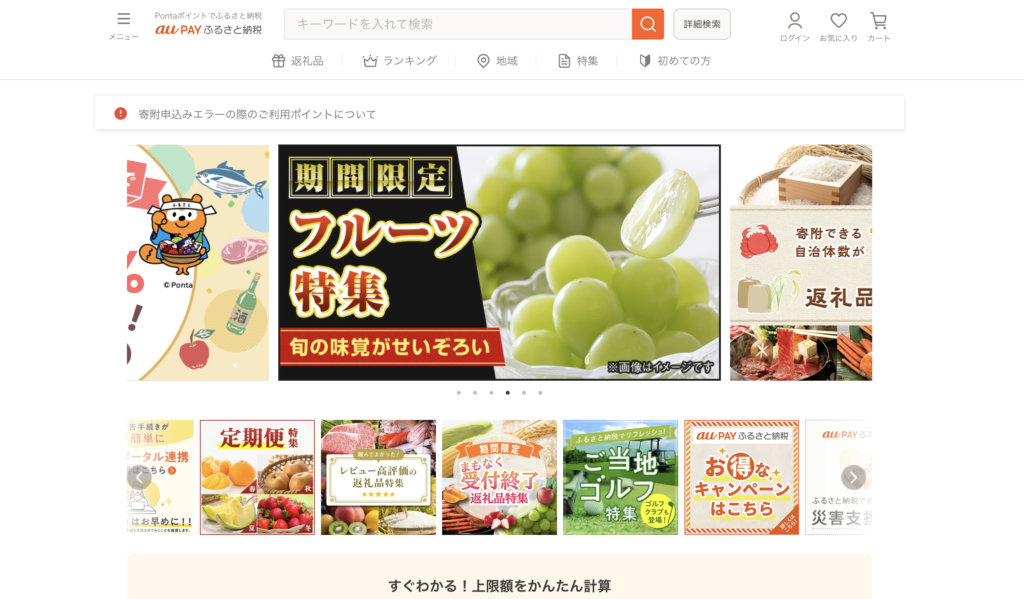
Task: Select the first carousel pagination dot
Action: [x=459, y=393]
